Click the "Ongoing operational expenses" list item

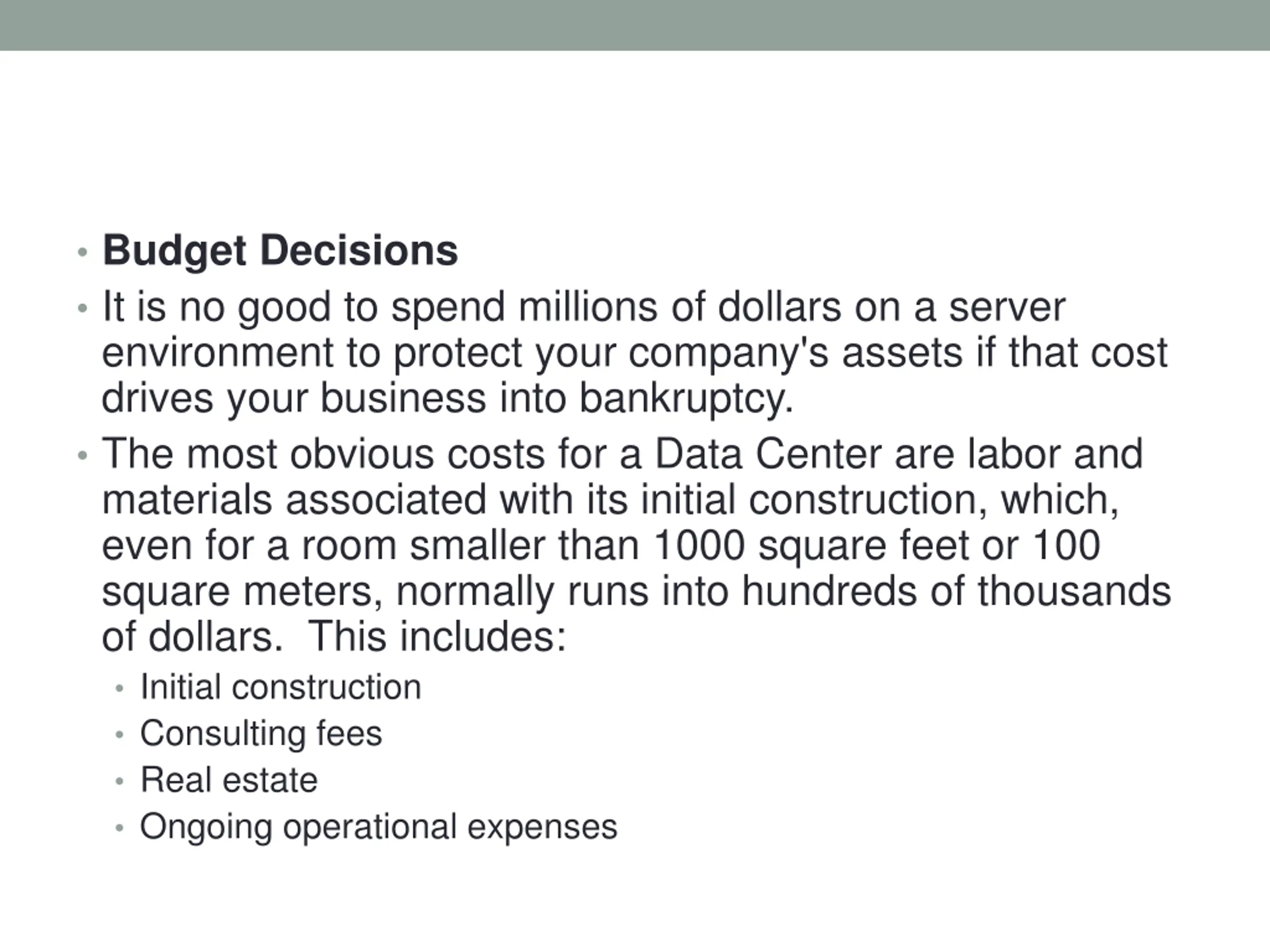click(379, 827)
